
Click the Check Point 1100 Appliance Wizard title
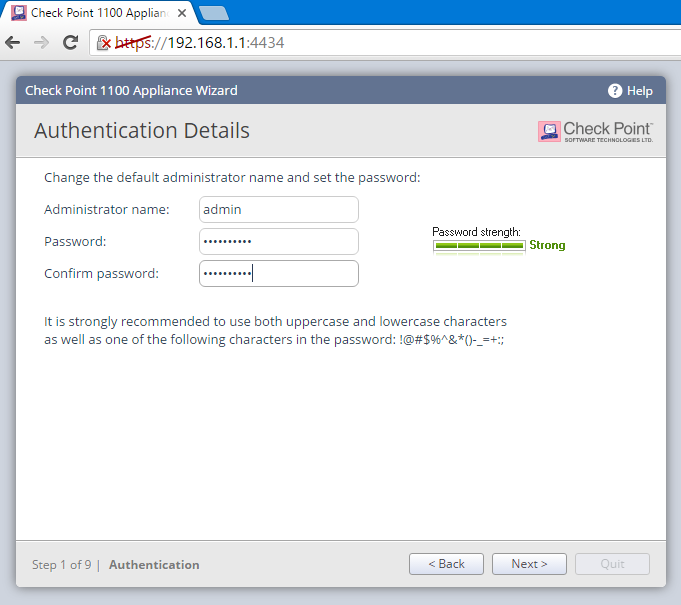131,90
